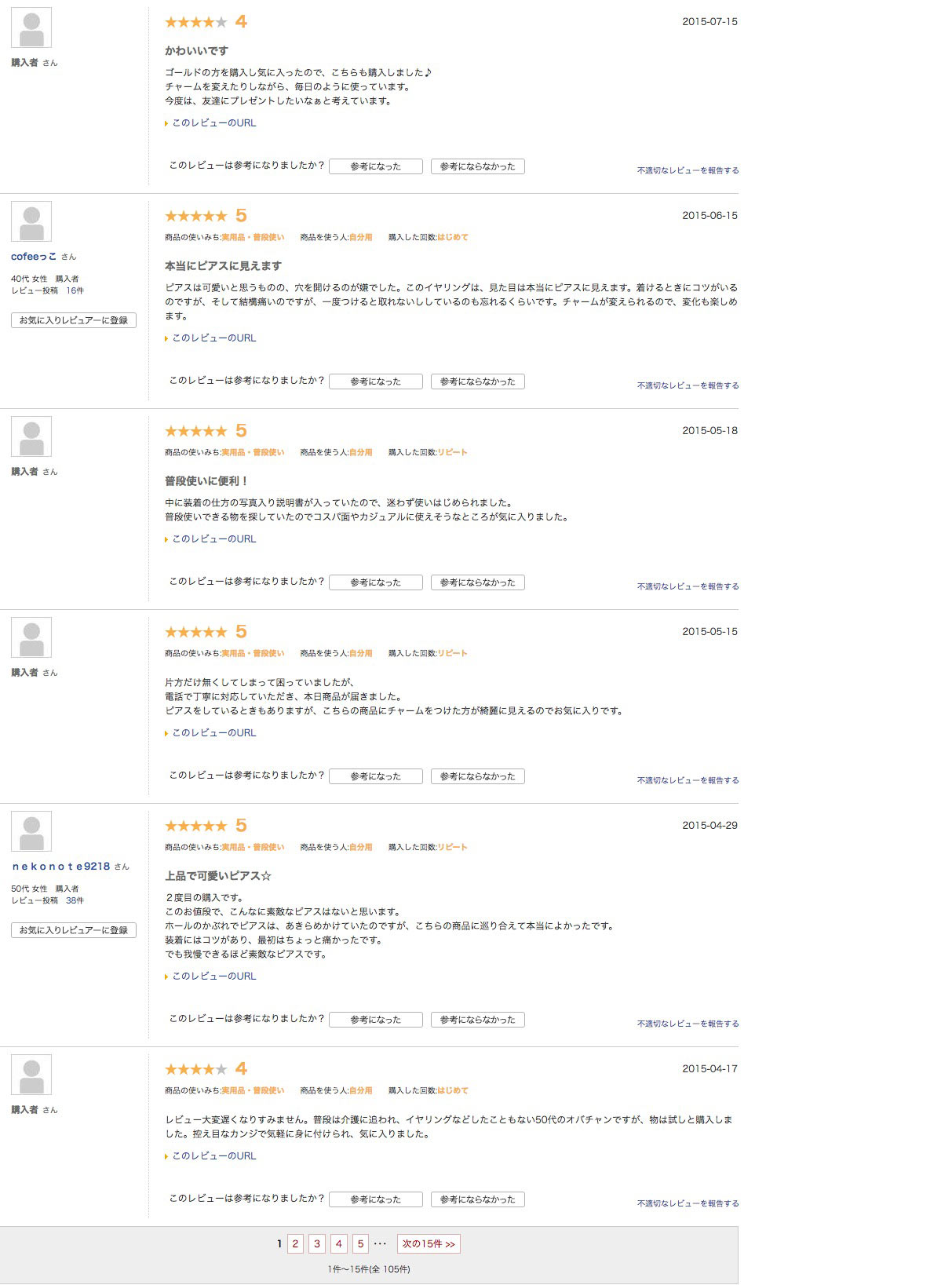Image resolution: width=952 pixels, height=1285 pixels.
Task: Open このレビューのURL for 普段使いに便利！
Action: point(213,539)
